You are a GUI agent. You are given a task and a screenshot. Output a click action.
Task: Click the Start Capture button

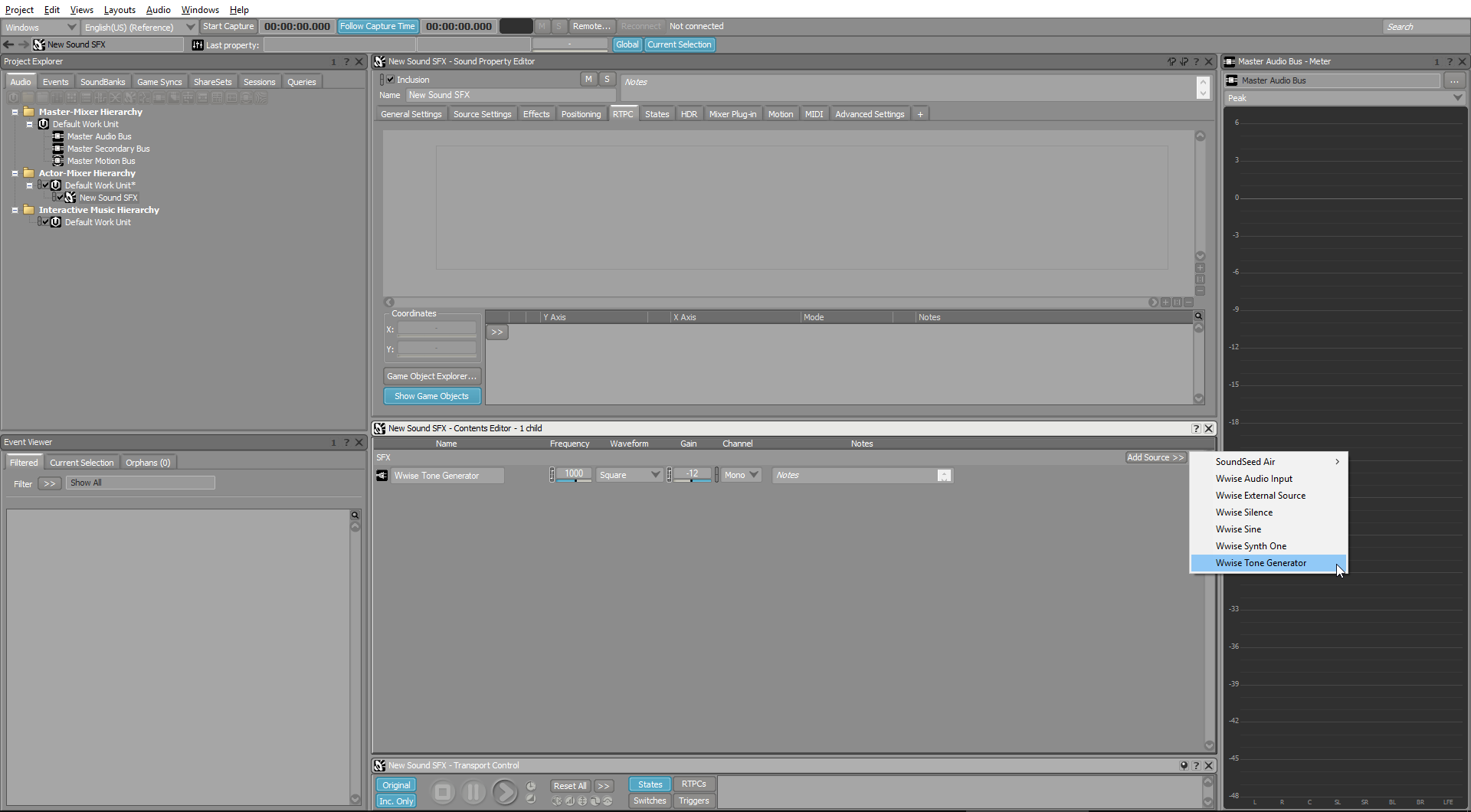[x=228, y=26]
